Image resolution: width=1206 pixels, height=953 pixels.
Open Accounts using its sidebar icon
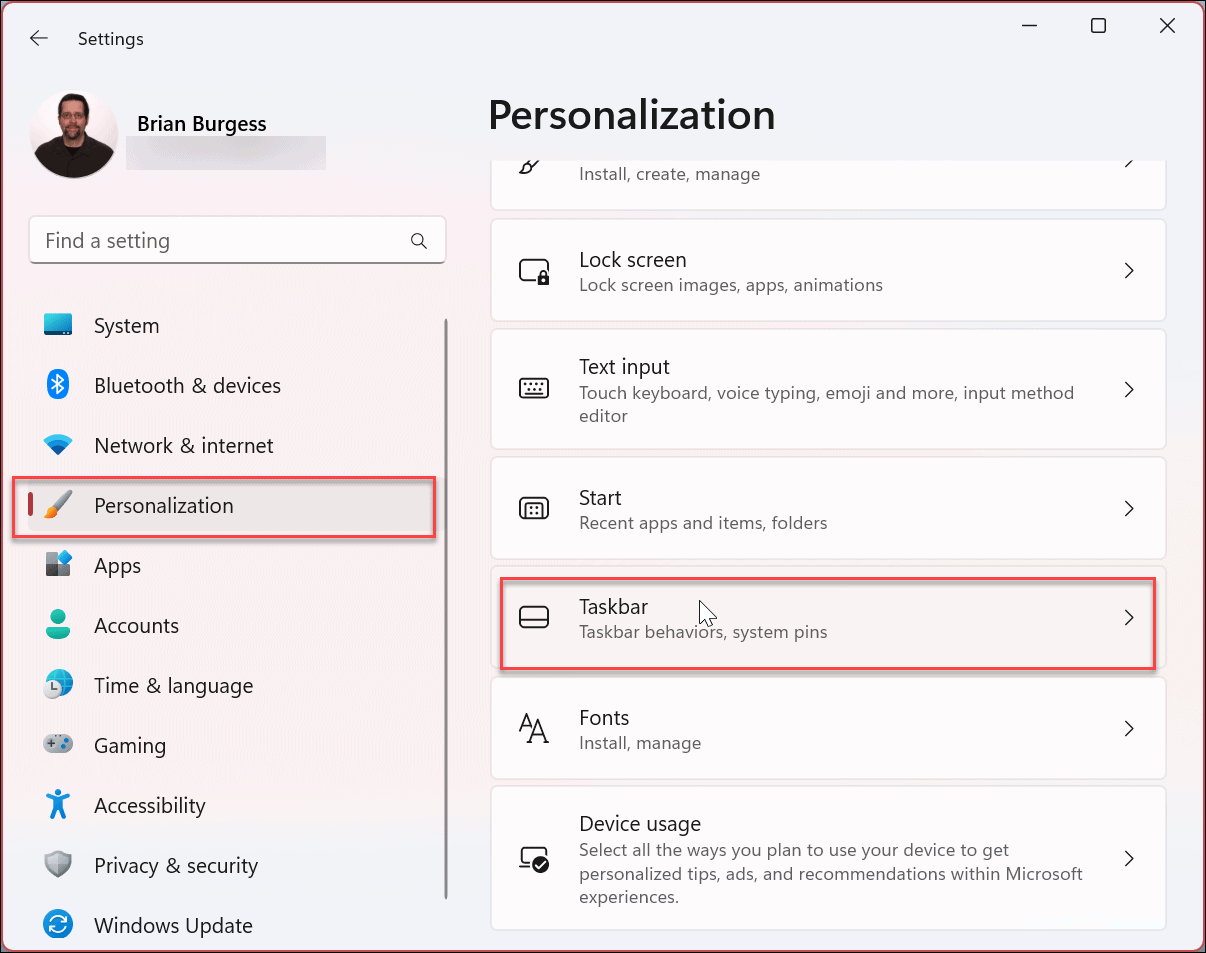[58, 625]
